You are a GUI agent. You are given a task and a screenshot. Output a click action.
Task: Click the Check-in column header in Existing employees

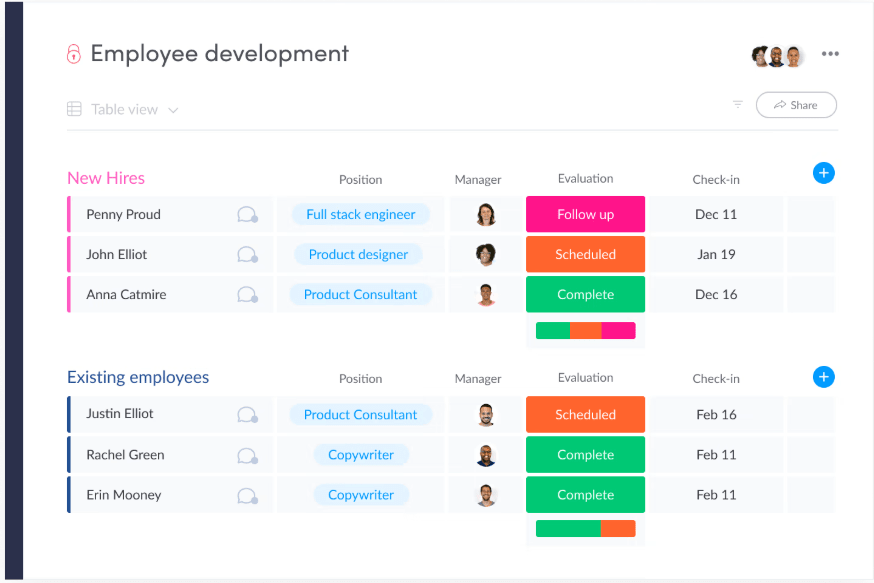(x=716, y=379)
